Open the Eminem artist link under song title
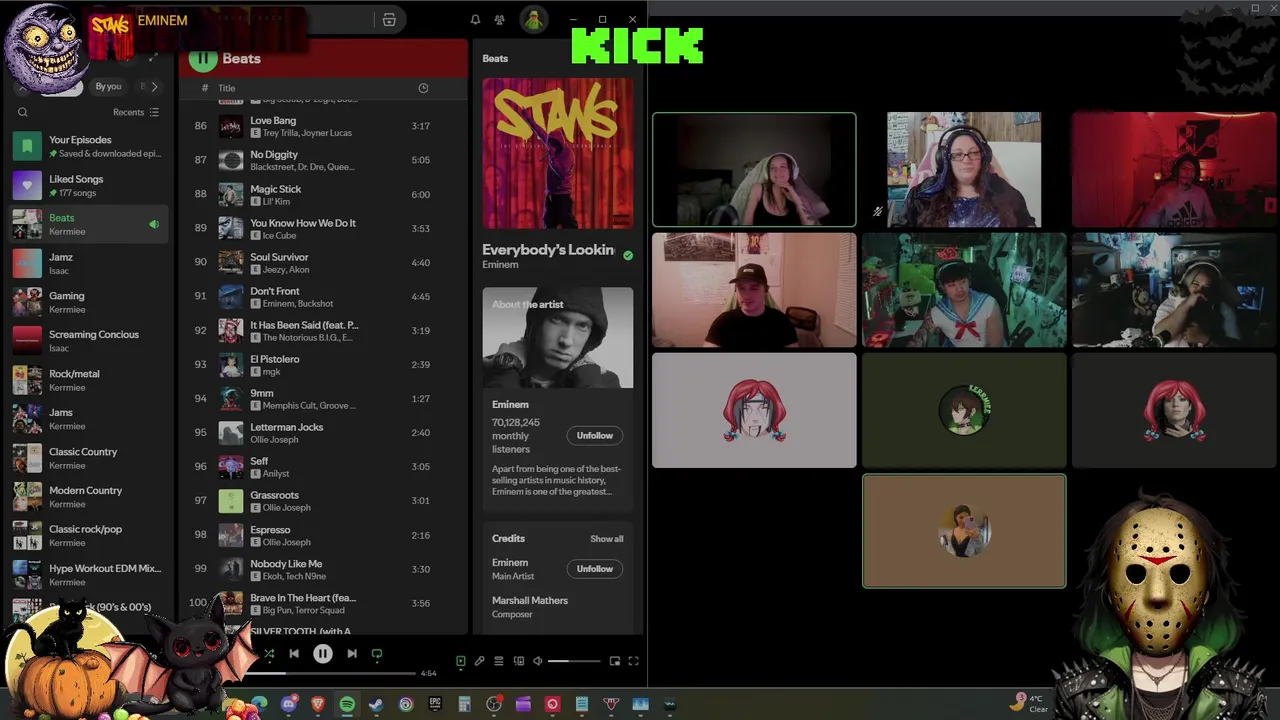Viewport: 1280px width, 720px height. point(500,265)
